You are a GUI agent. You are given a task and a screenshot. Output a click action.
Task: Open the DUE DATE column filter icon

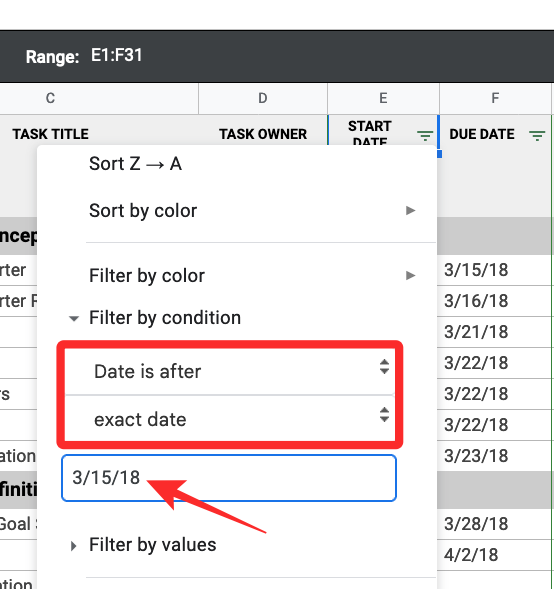pyautogui.click(x=537, y=135)
